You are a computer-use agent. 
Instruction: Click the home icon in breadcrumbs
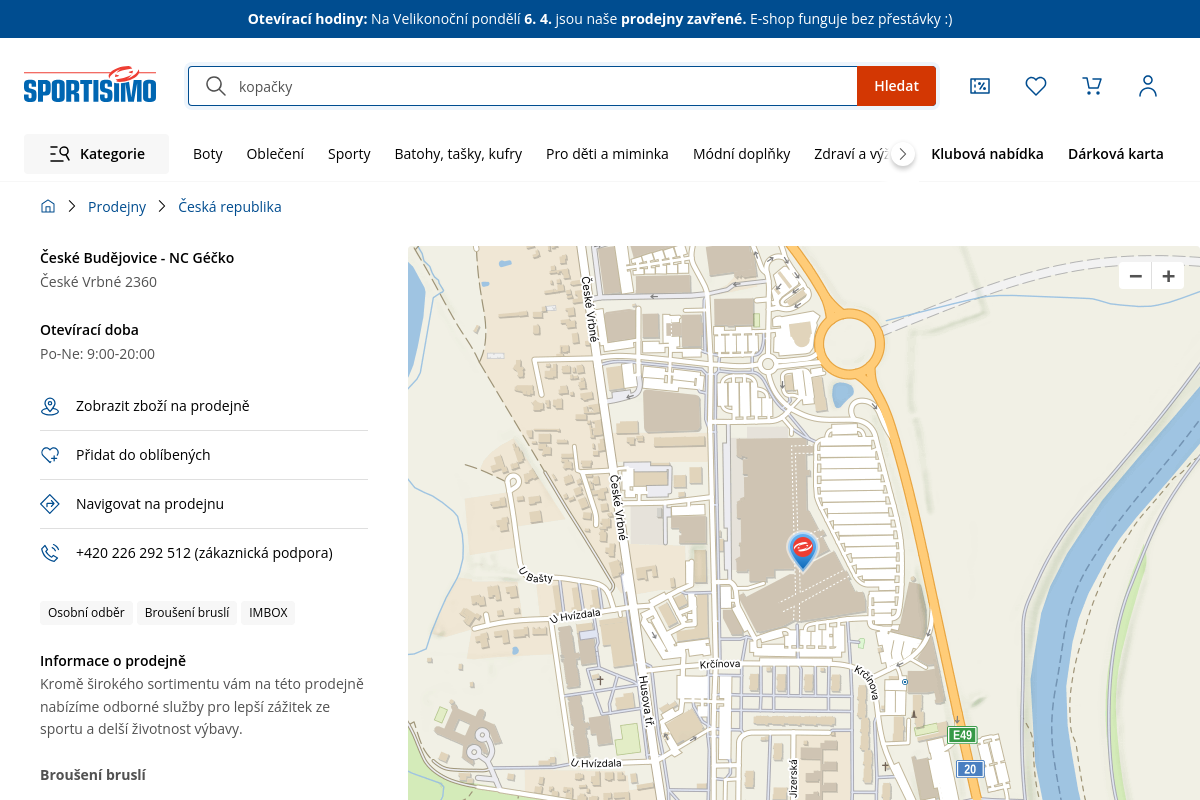point(48,207)
